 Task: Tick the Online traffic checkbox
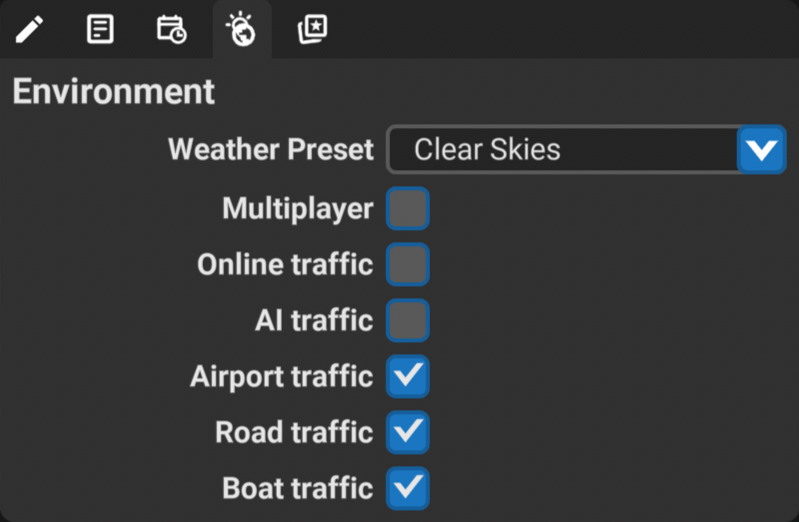coord(408,265)
